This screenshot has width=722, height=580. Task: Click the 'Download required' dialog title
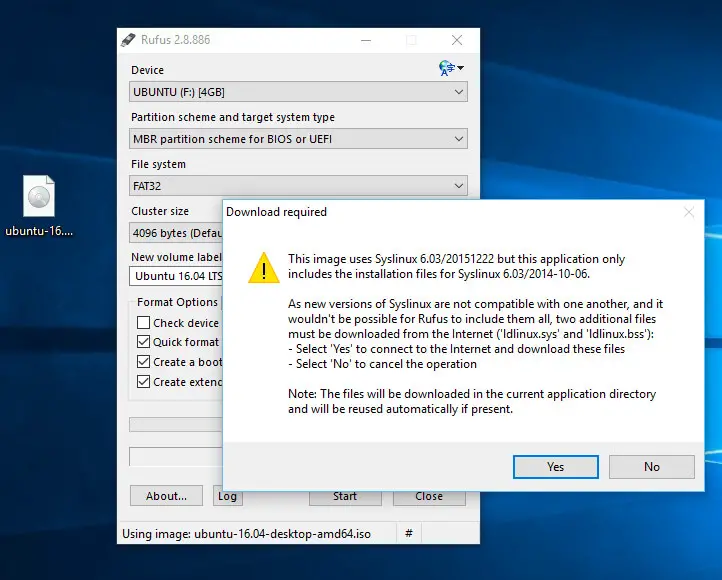[x=276, y=212]
